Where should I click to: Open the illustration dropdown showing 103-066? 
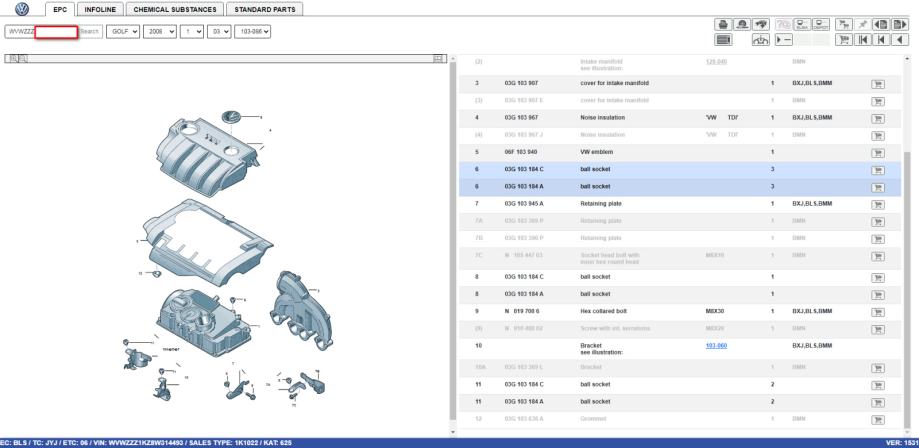click(x=253, y=32)
